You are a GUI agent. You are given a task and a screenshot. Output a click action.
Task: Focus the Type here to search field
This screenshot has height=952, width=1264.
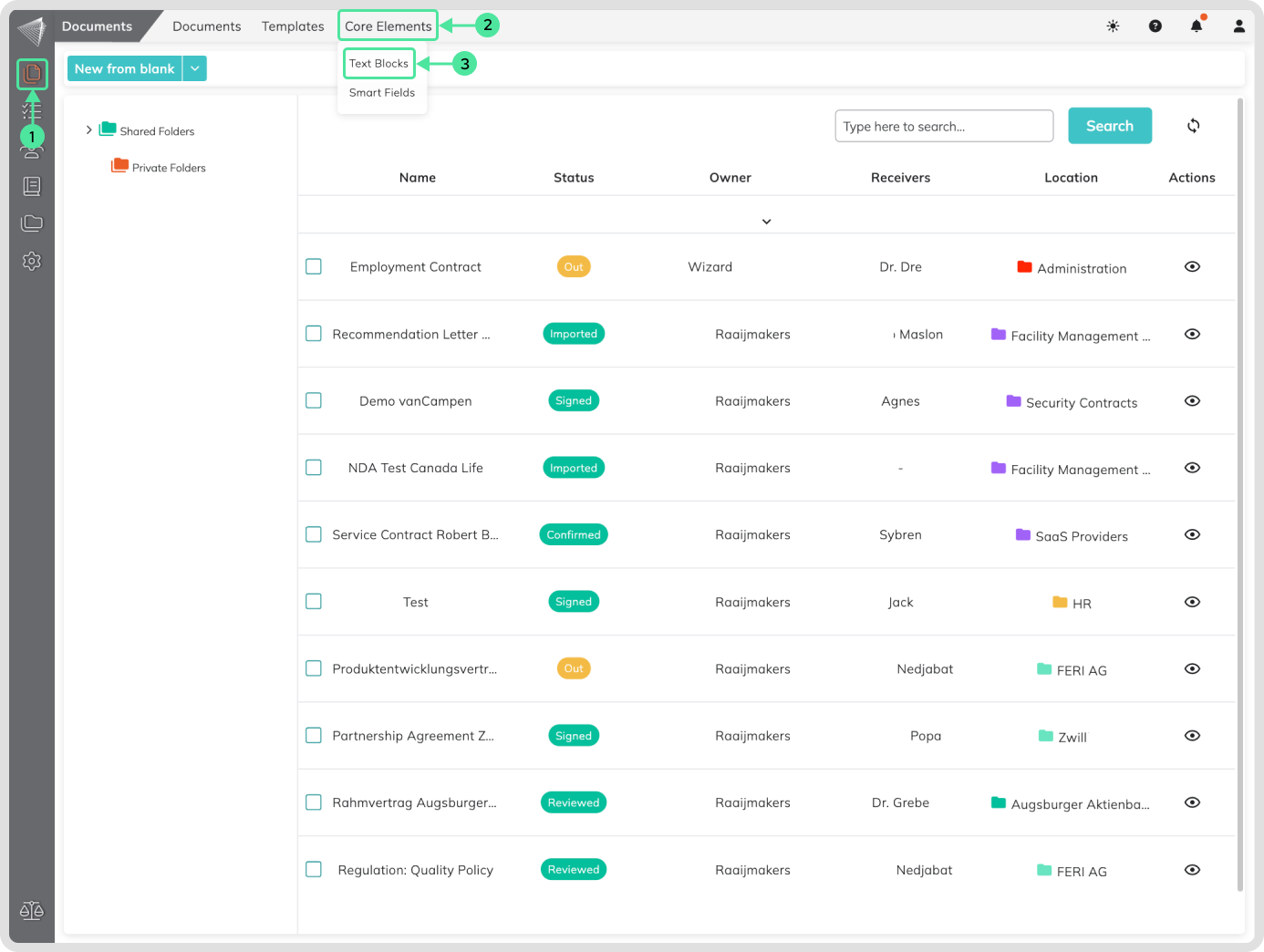(943, 126)
